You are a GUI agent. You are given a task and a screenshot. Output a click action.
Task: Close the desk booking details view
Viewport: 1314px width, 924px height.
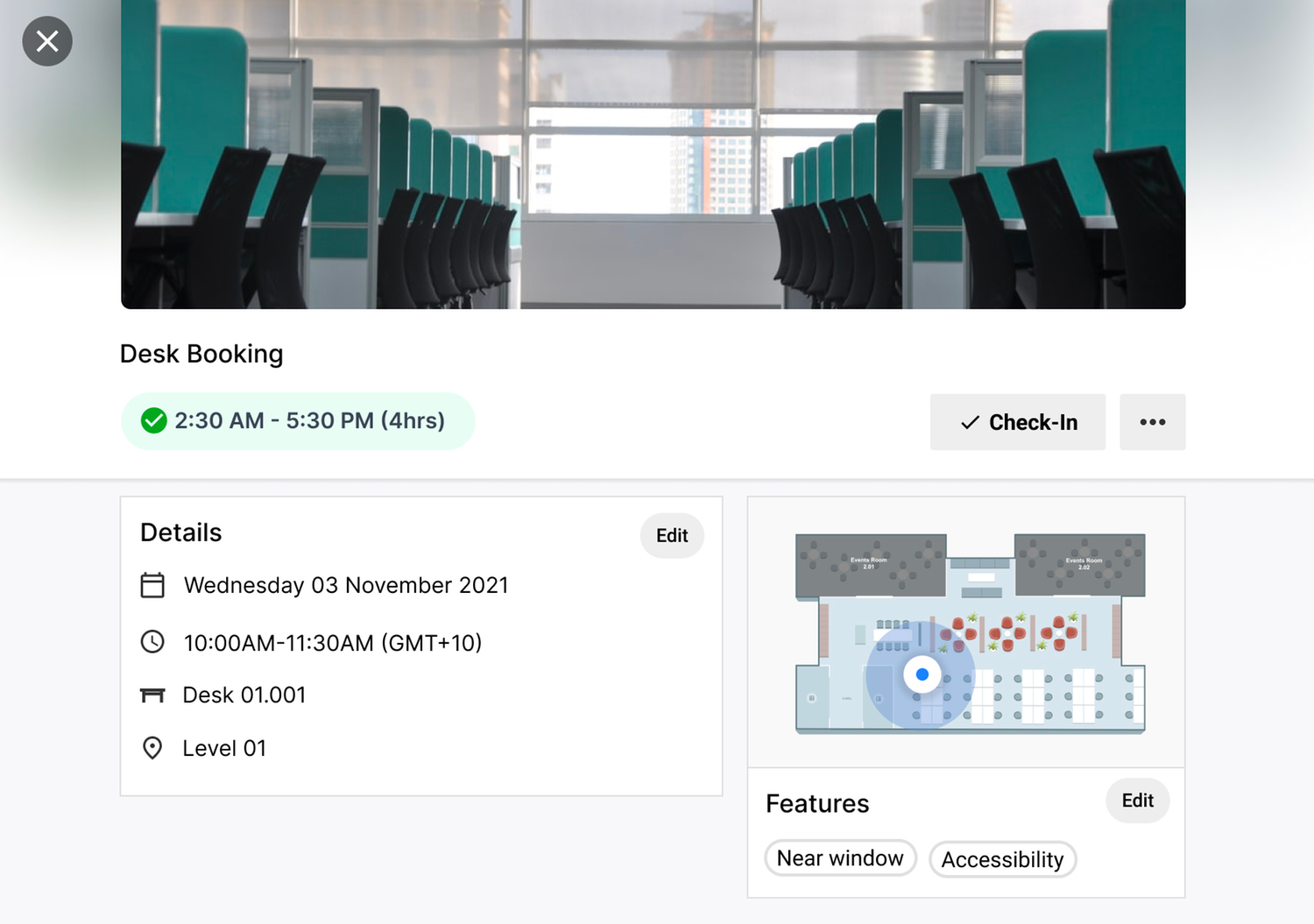pyautogui.click(x=47, y=41)
